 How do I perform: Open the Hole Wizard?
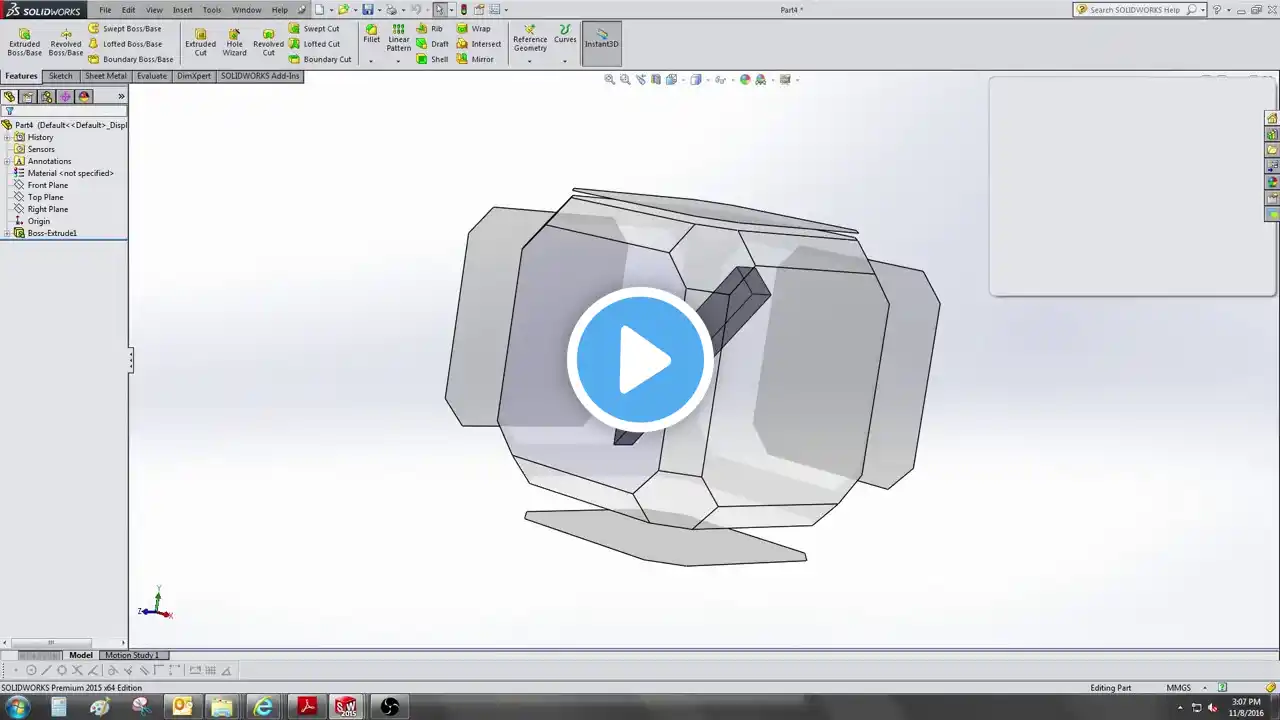coord(234,42)
